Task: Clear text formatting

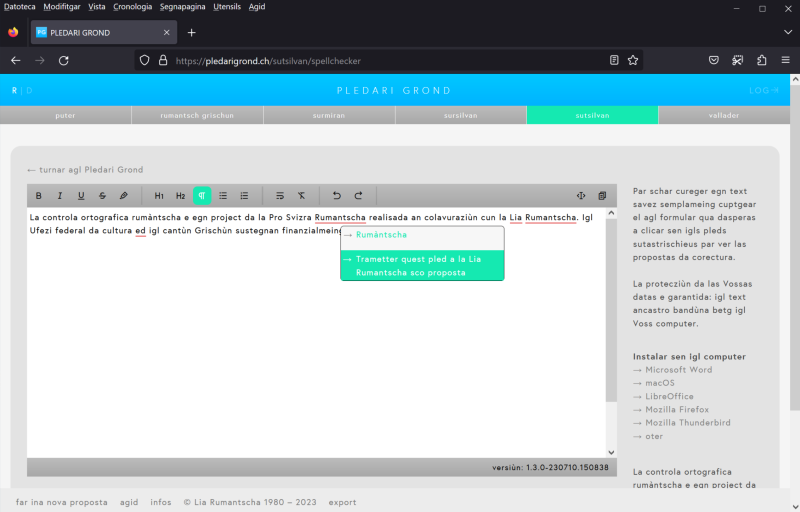Action: click(301, 196)
